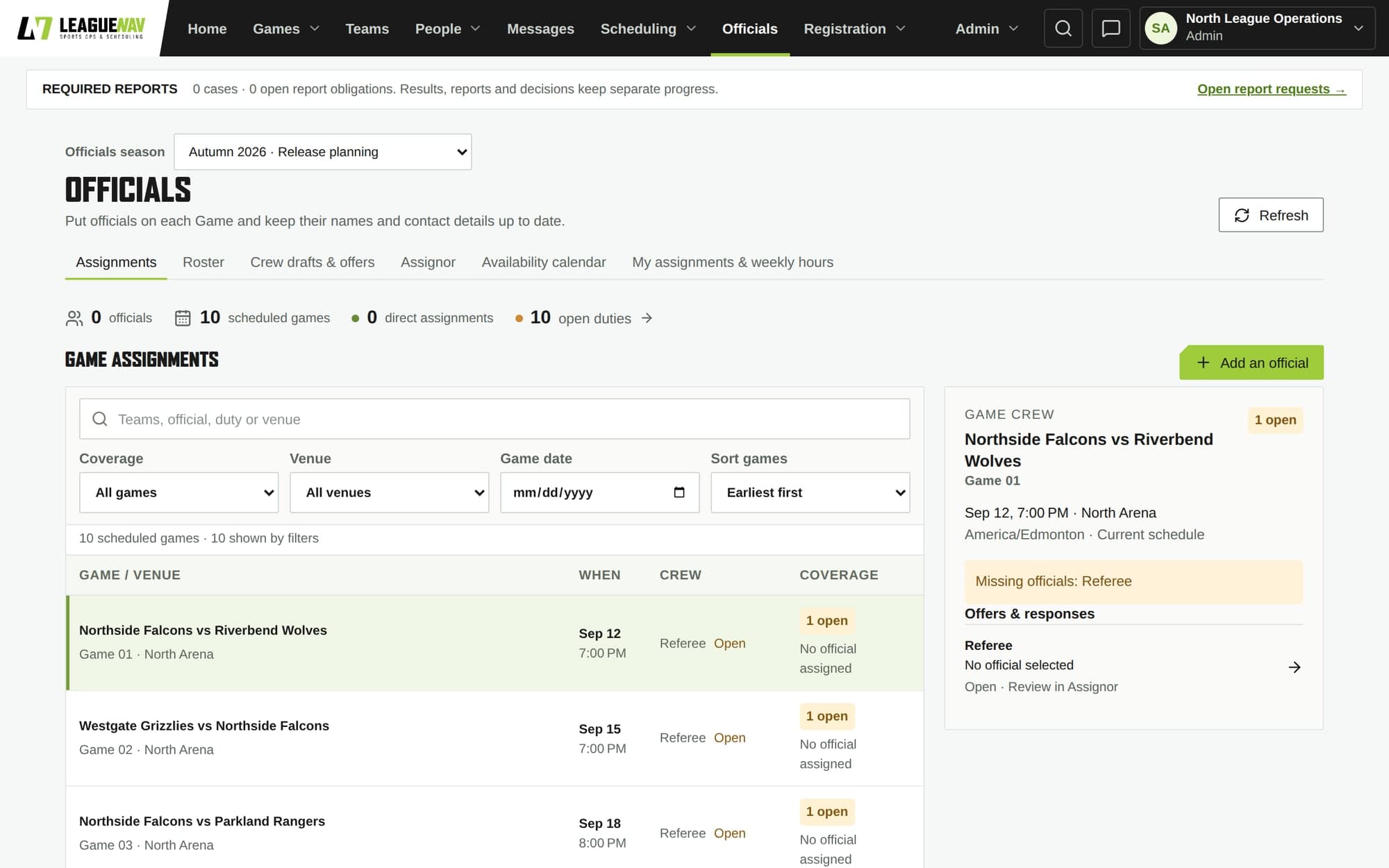Select Westgate Grizzlies vs Northside Falcons row

pos(494,738)
